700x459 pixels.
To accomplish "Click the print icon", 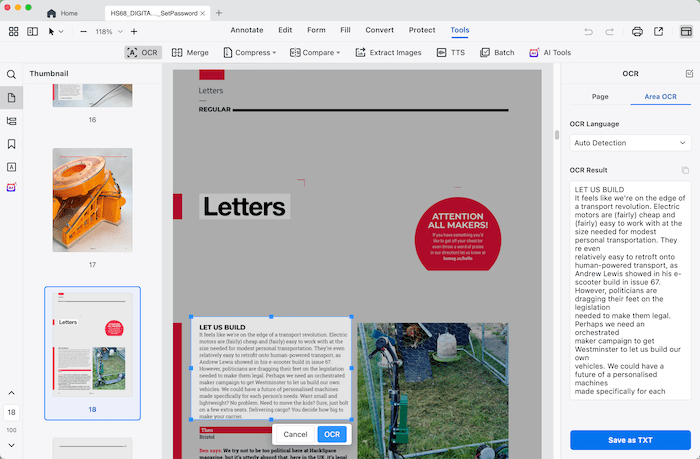I will point(637,31).
